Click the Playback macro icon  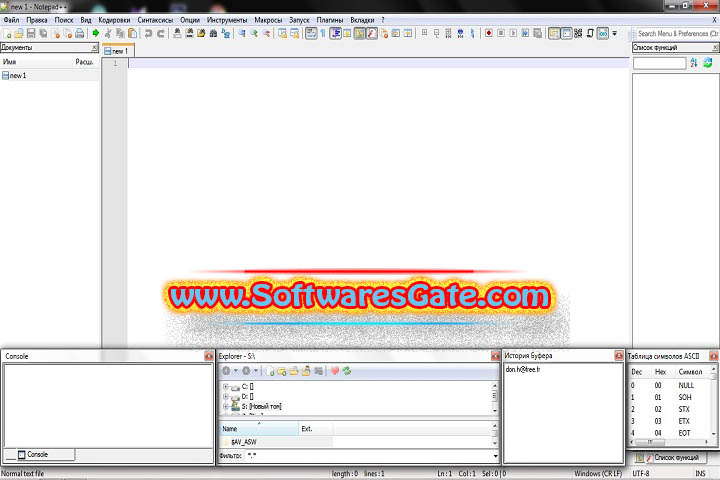(513, 34)
